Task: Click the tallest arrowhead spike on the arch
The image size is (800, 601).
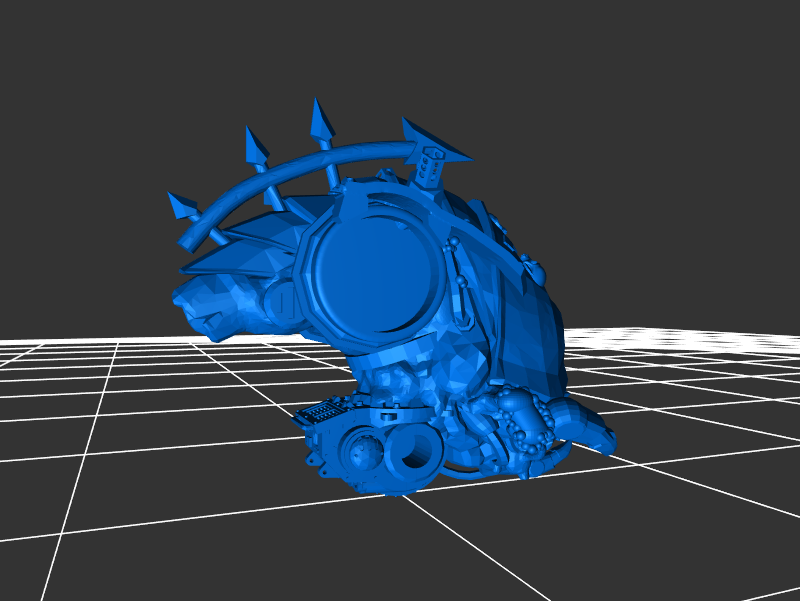Action: pos(320,118)
